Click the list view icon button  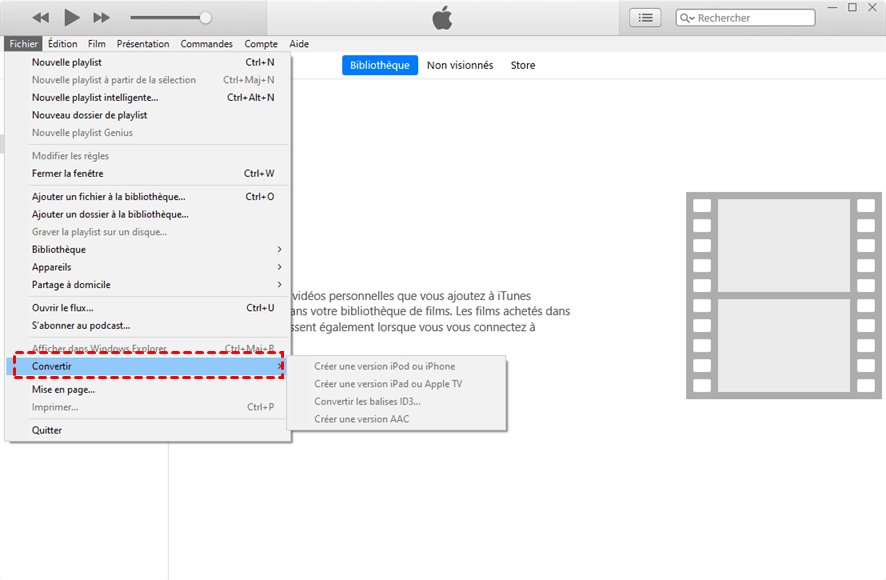pos(645,18)
